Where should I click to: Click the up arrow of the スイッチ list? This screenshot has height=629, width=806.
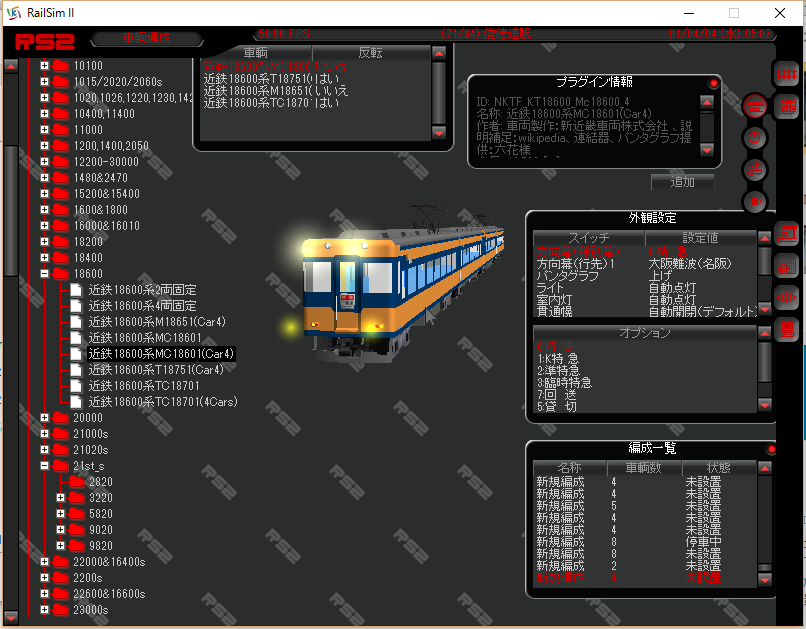tap(765, 238)
